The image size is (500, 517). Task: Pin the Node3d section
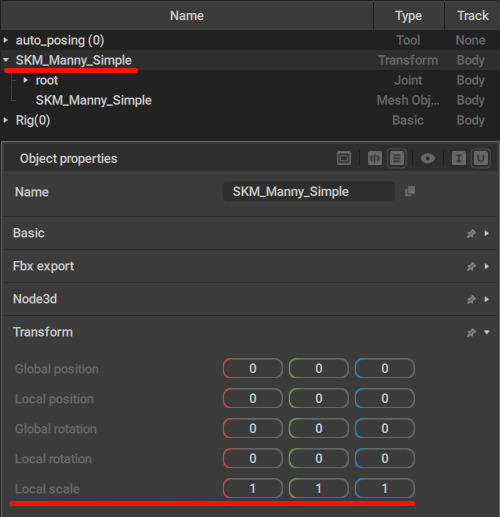point(471,299)
